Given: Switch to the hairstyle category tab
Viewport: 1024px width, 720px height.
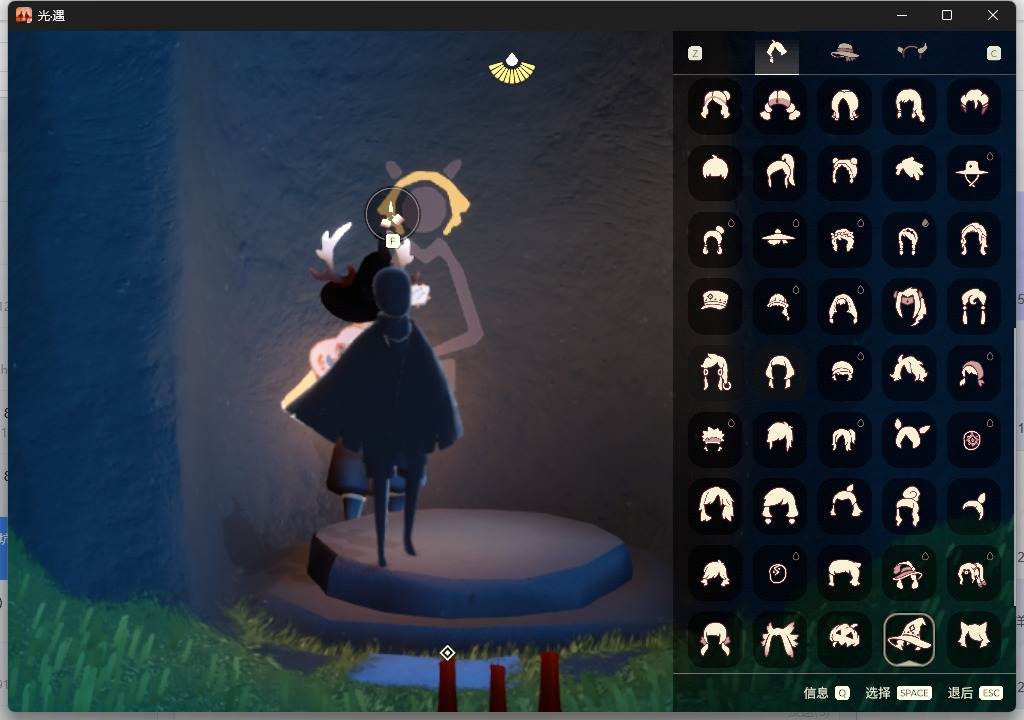Looking at the screenshot, I should point(776,53).
